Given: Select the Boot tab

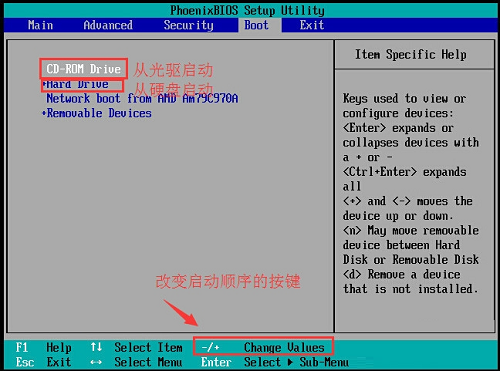Looking at the screenshot, I should pos(256,25).
